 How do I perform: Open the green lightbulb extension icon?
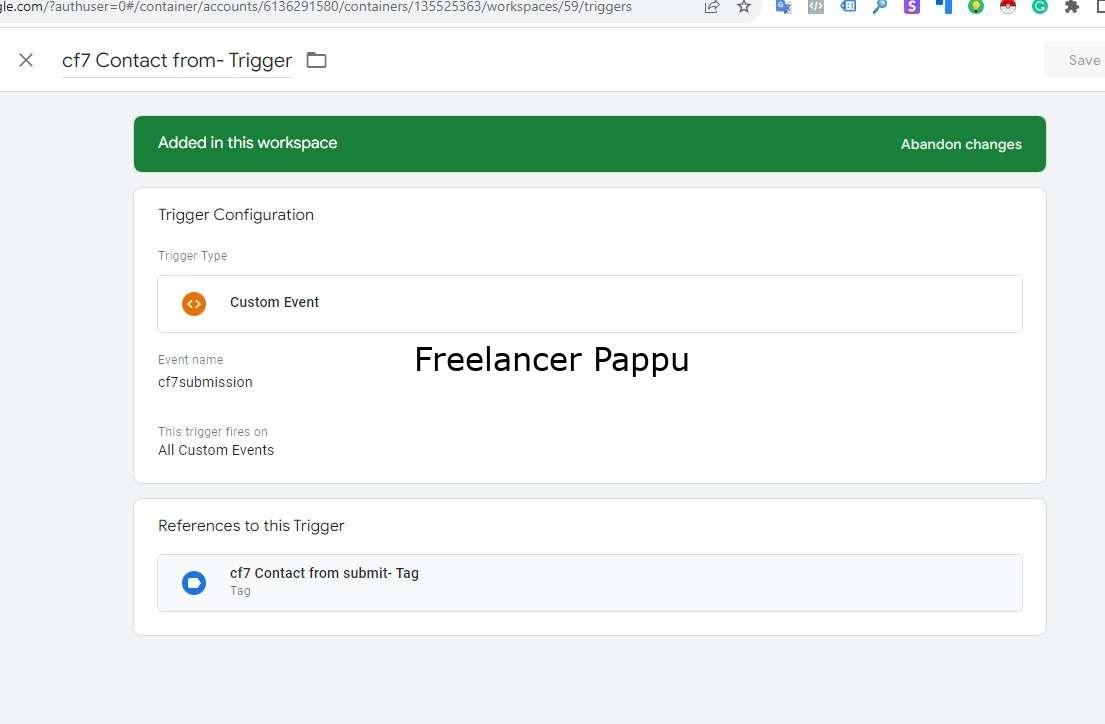click(x=976, y=7)
